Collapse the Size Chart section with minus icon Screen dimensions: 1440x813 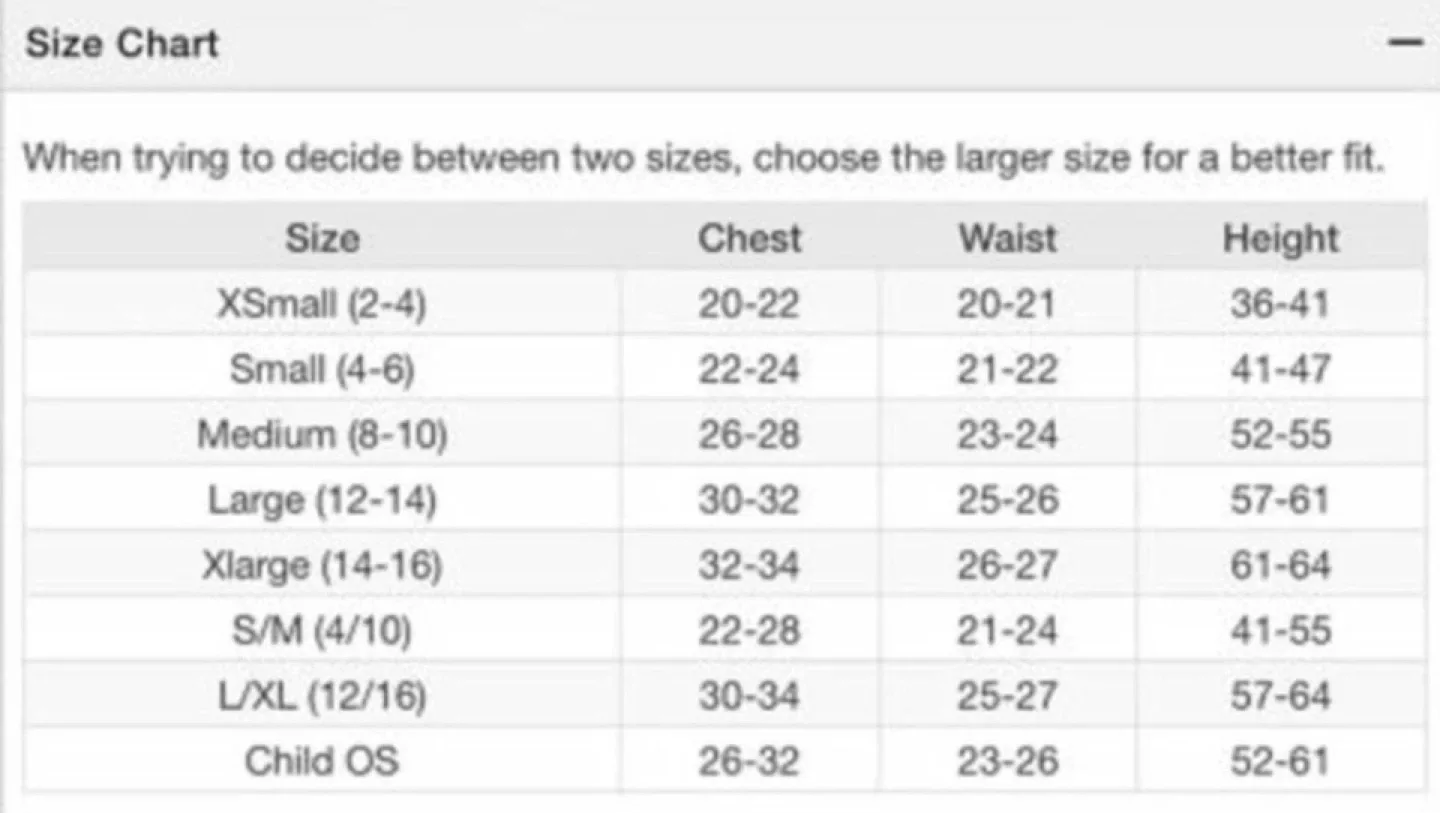pos(1406,43)
